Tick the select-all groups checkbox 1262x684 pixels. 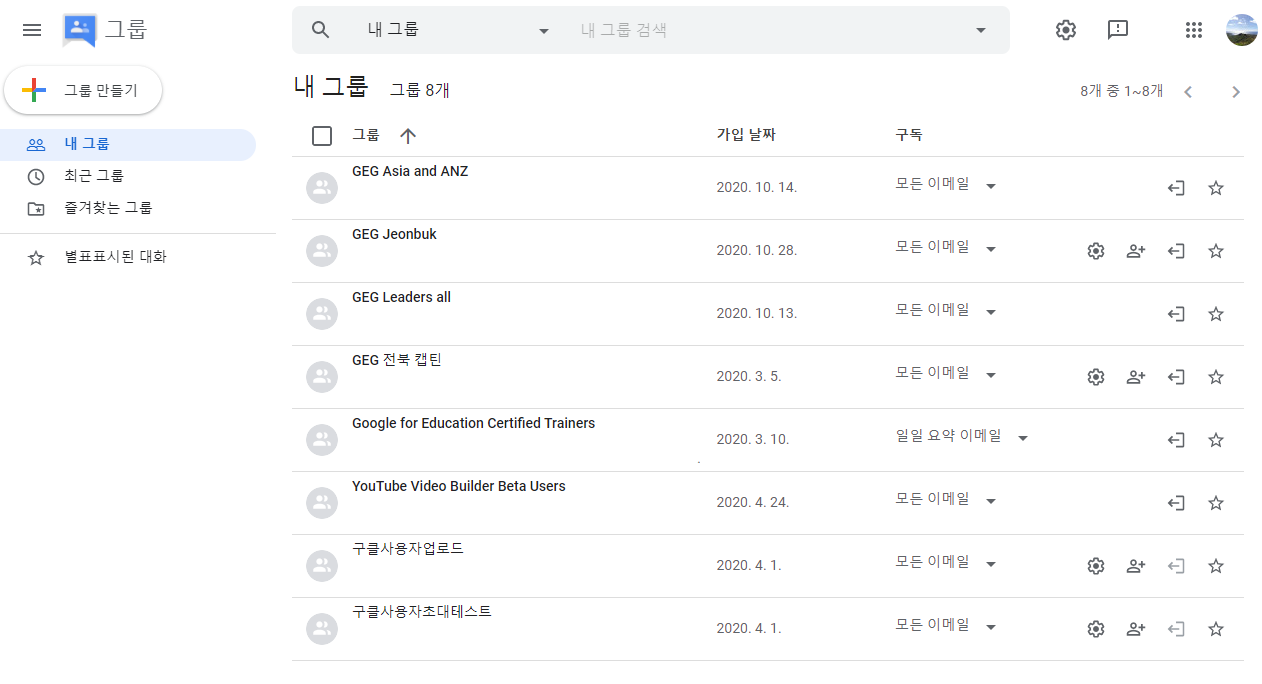pyautogui.click(x=322, y=136)
